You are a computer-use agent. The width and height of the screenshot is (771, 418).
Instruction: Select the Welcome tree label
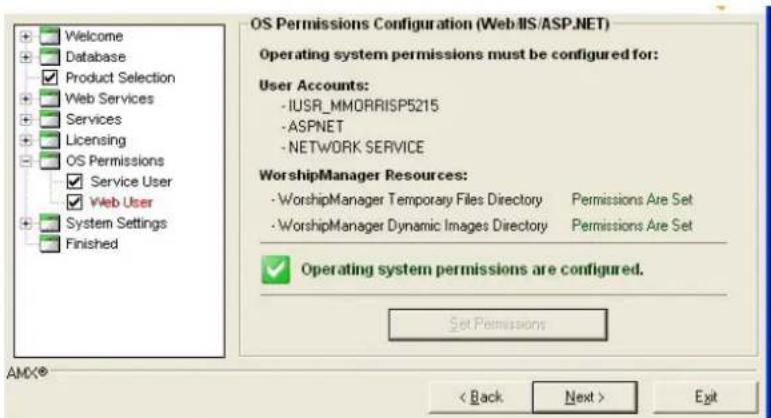point(94,36)
